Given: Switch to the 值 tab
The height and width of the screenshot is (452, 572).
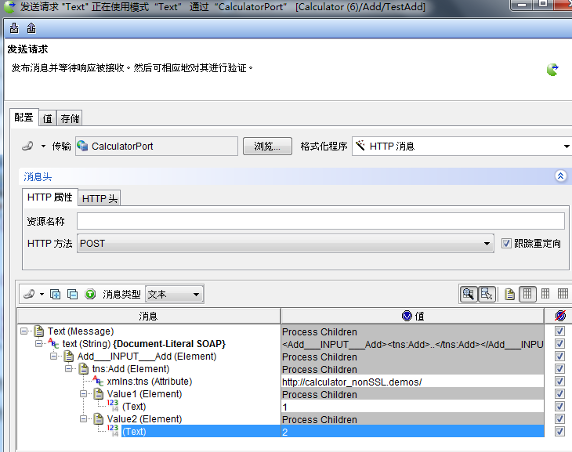Looking at the screenshot, I should (x=48, y=119).
